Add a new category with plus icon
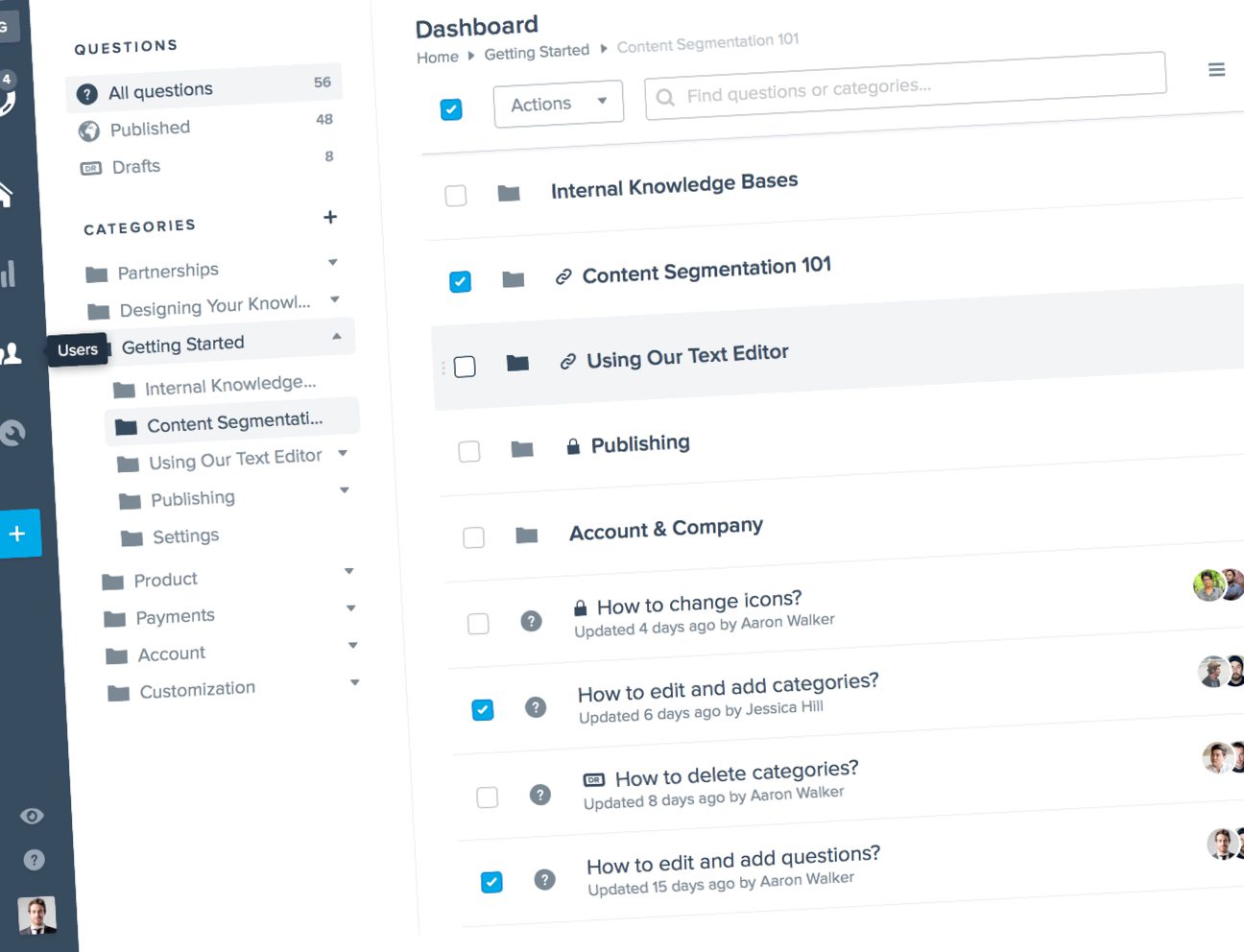 tap(330, 217)
